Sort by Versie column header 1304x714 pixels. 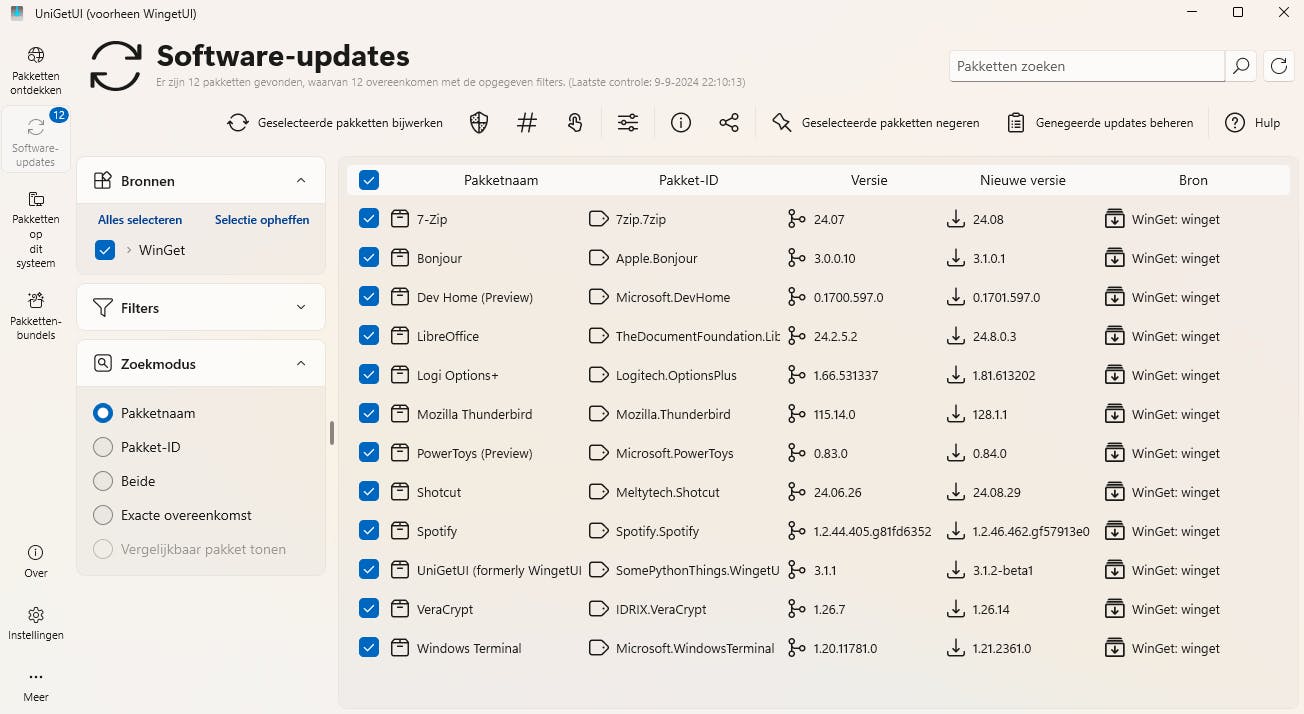click(x=869, y=181)
